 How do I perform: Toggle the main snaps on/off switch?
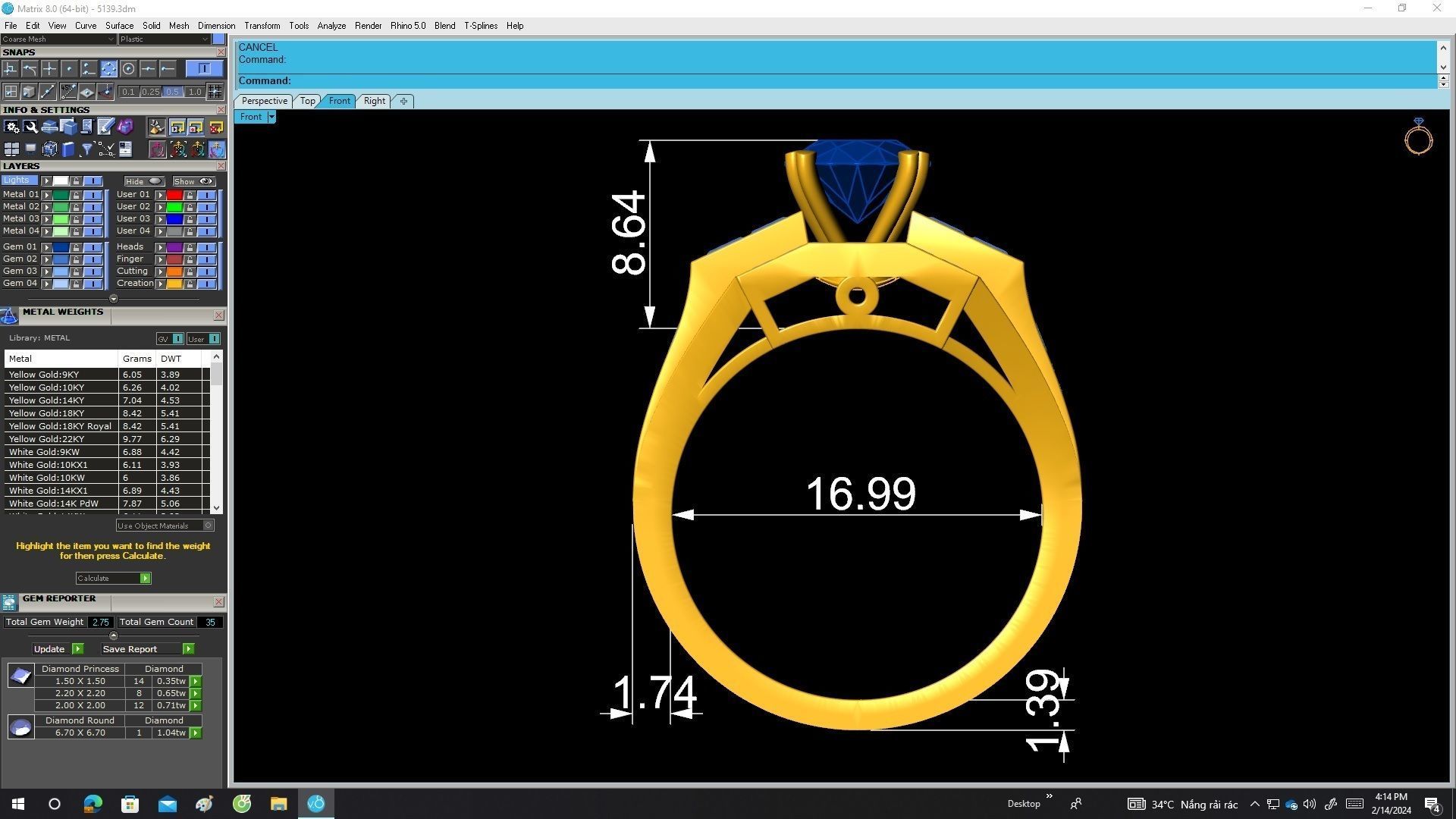203,69
